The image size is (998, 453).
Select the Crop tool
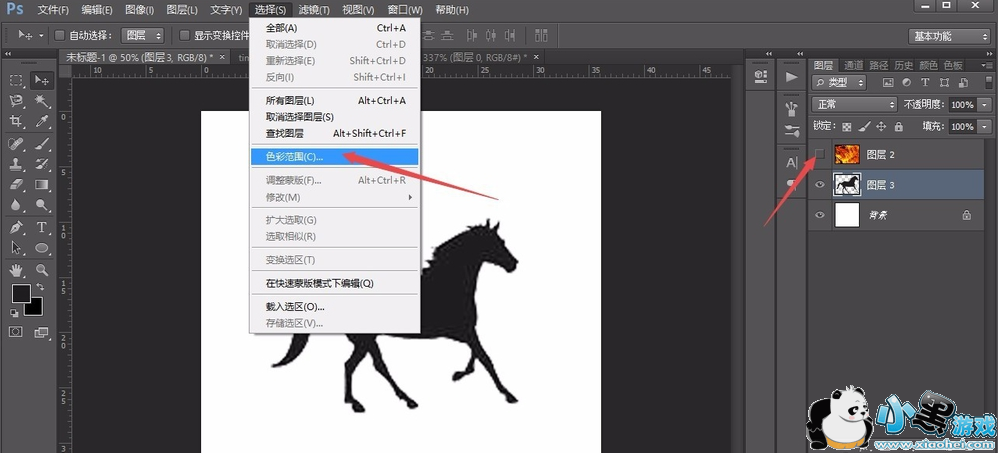[17, 122]
